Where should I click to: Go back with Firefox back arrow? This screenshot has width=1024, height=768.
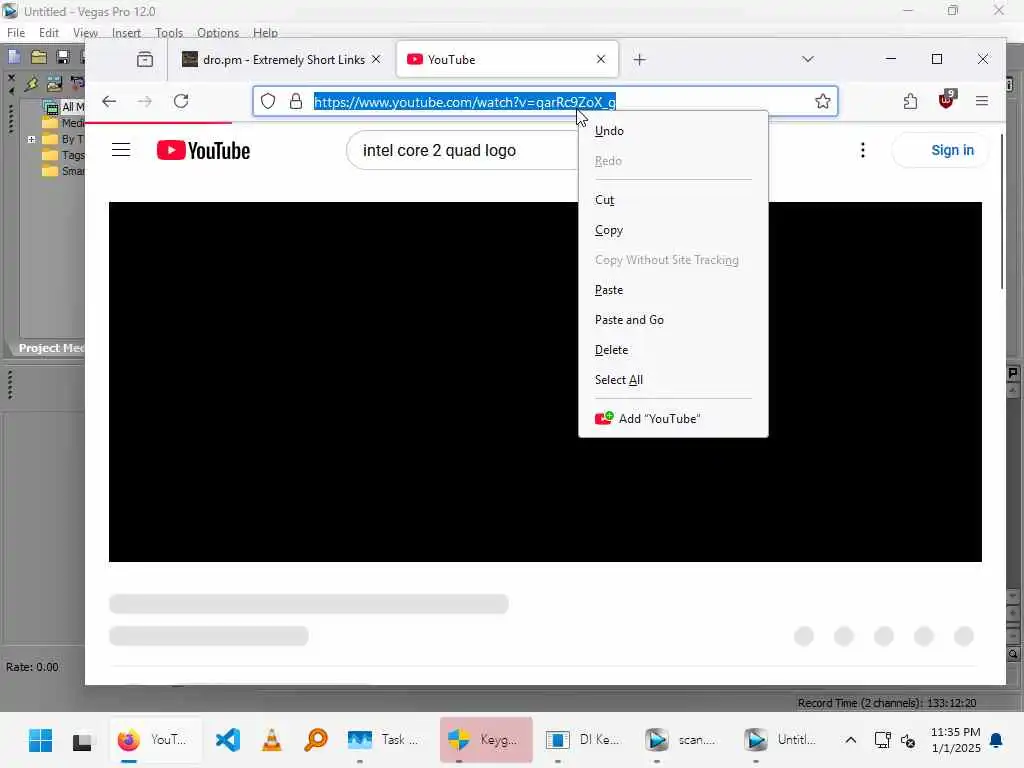109,101
